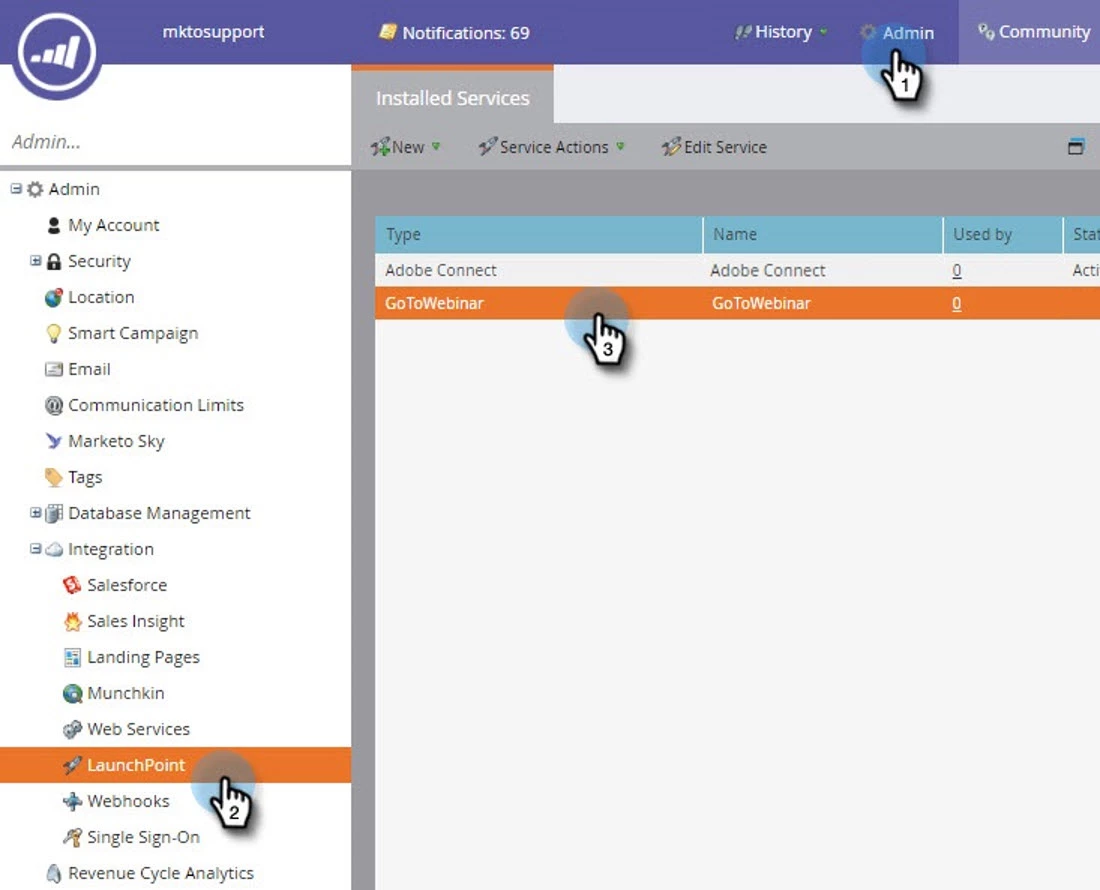Click the Communication Limits at-sign icon
Image resolution: width=1100 pixels, height=890 pixels.
coord(54,405)
